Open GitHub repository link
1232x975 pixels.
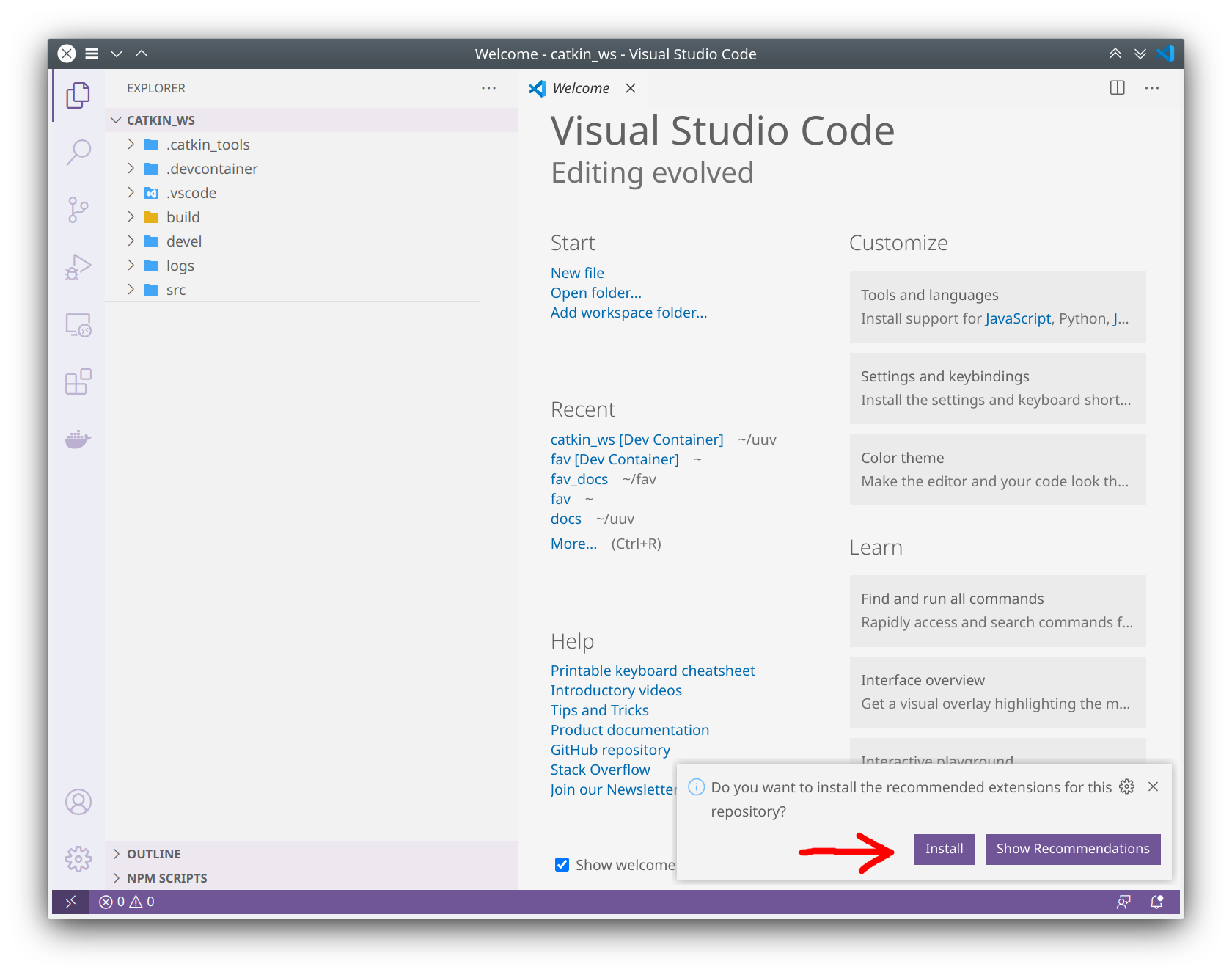tap(610, 750)
